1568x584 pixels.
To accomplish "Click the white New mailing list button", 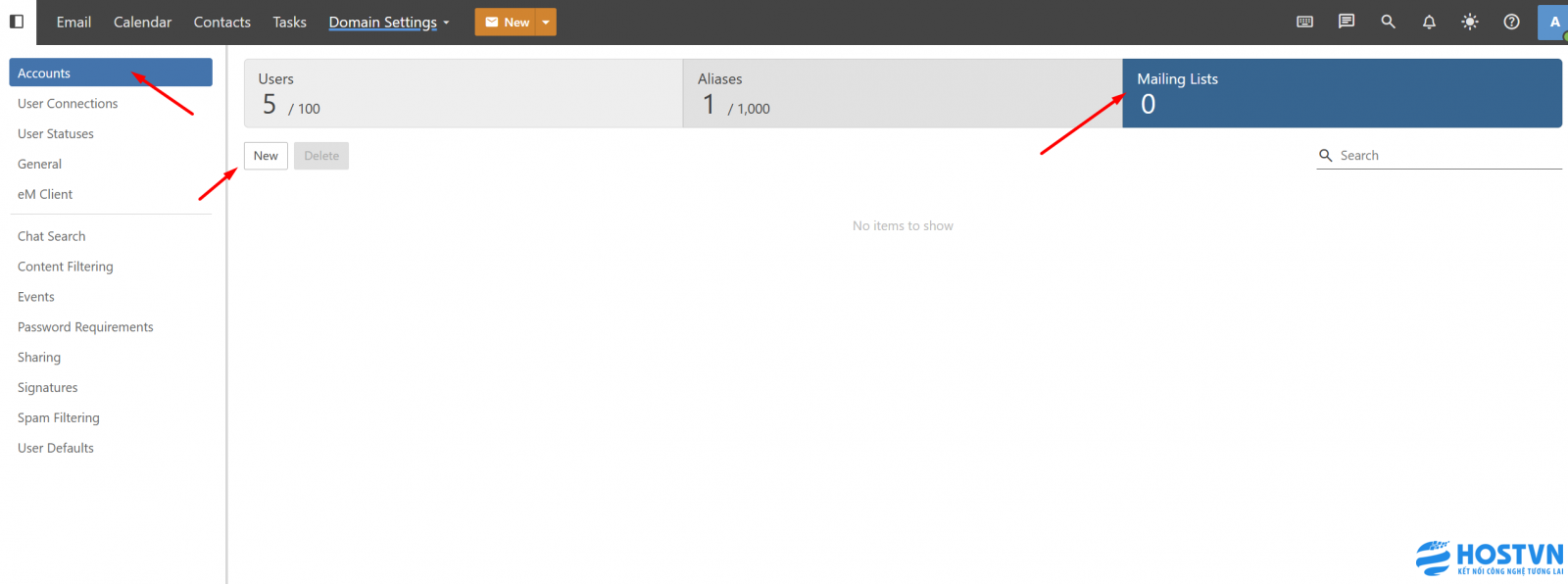I will 266,156.
